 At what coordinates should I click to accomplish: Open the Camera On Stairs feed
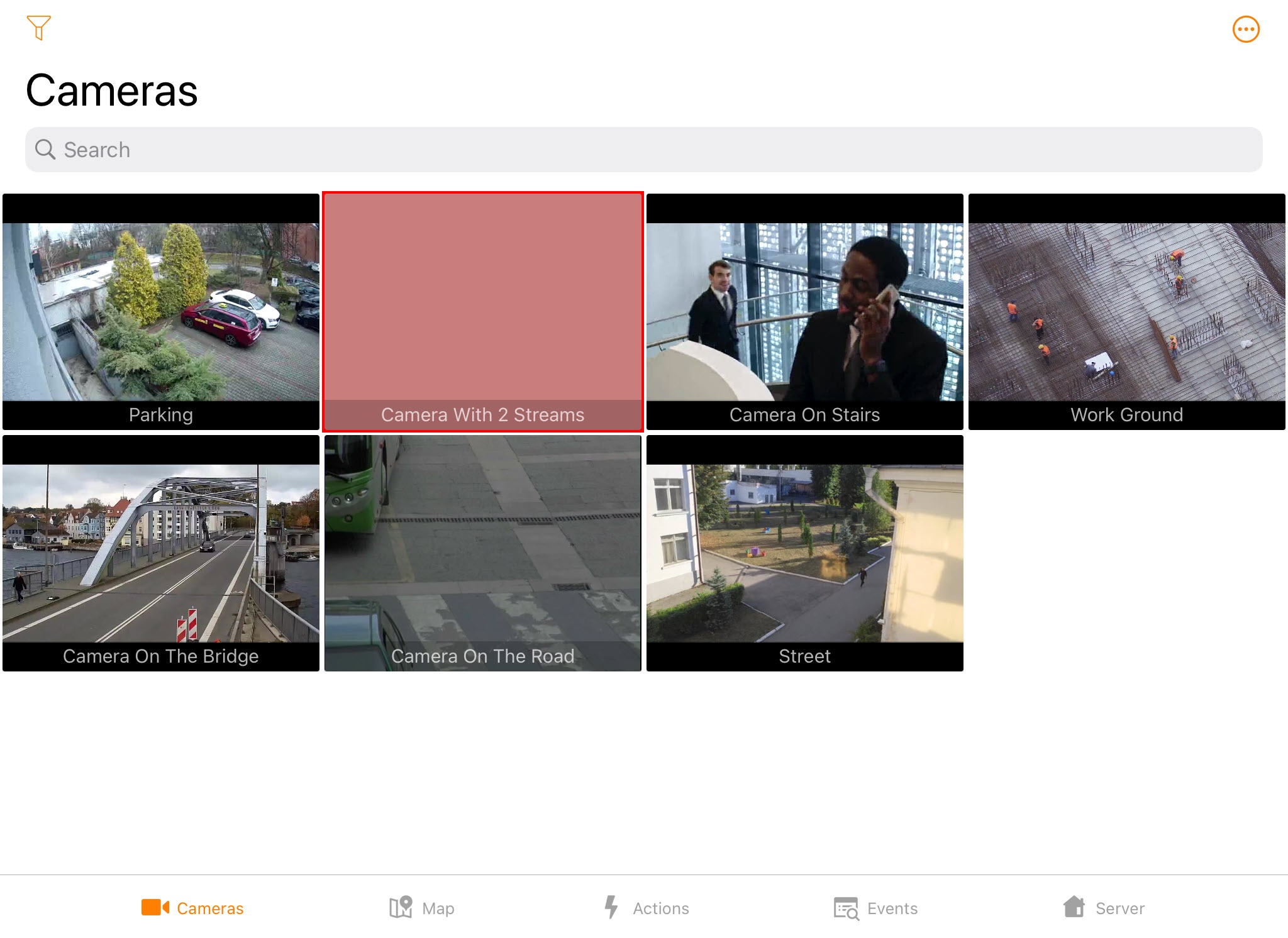tap(804, 312)
